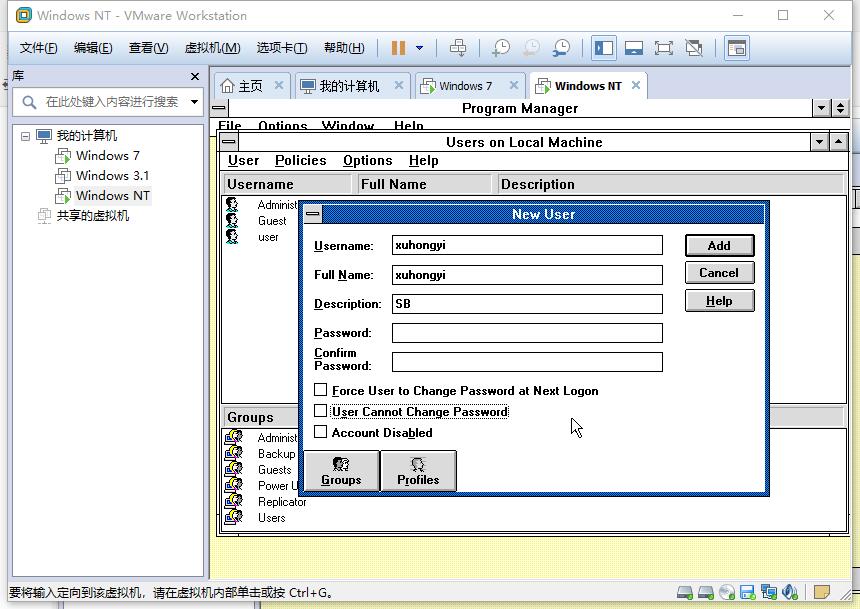Image resolution: width=860 pixels, height=609 pixels.
Task: Click the Username input field
Action: click(x=527, y=245)
